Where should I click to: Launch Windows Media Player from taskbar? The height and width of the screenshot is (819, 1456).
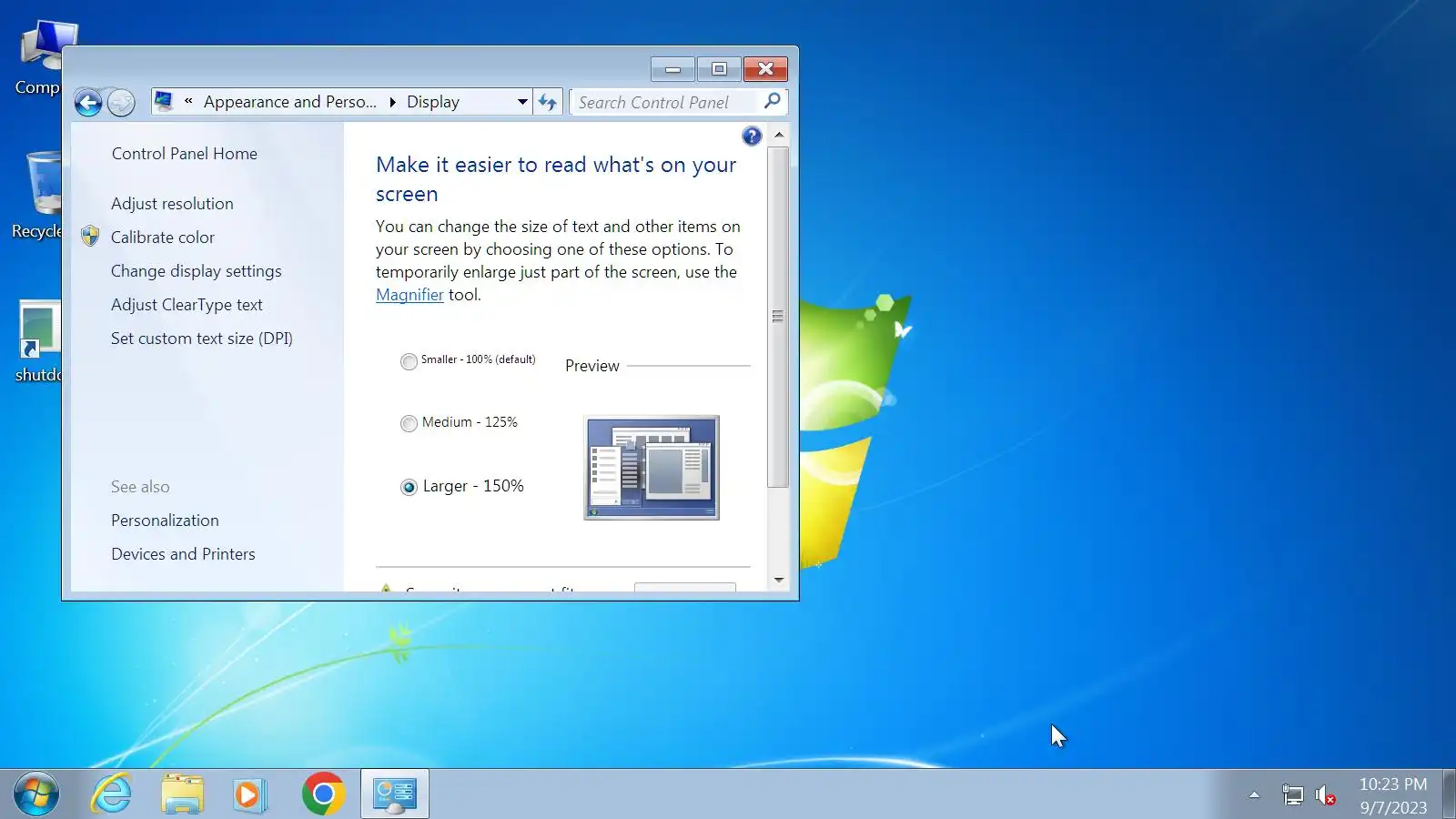248,794
